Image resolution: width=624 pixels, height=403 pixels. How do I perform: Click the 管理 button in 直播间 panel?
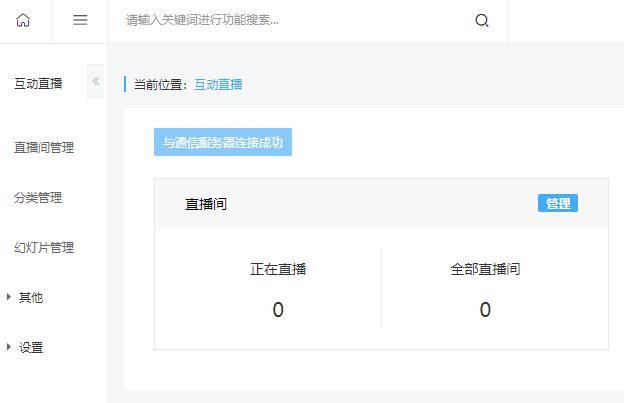558,203
